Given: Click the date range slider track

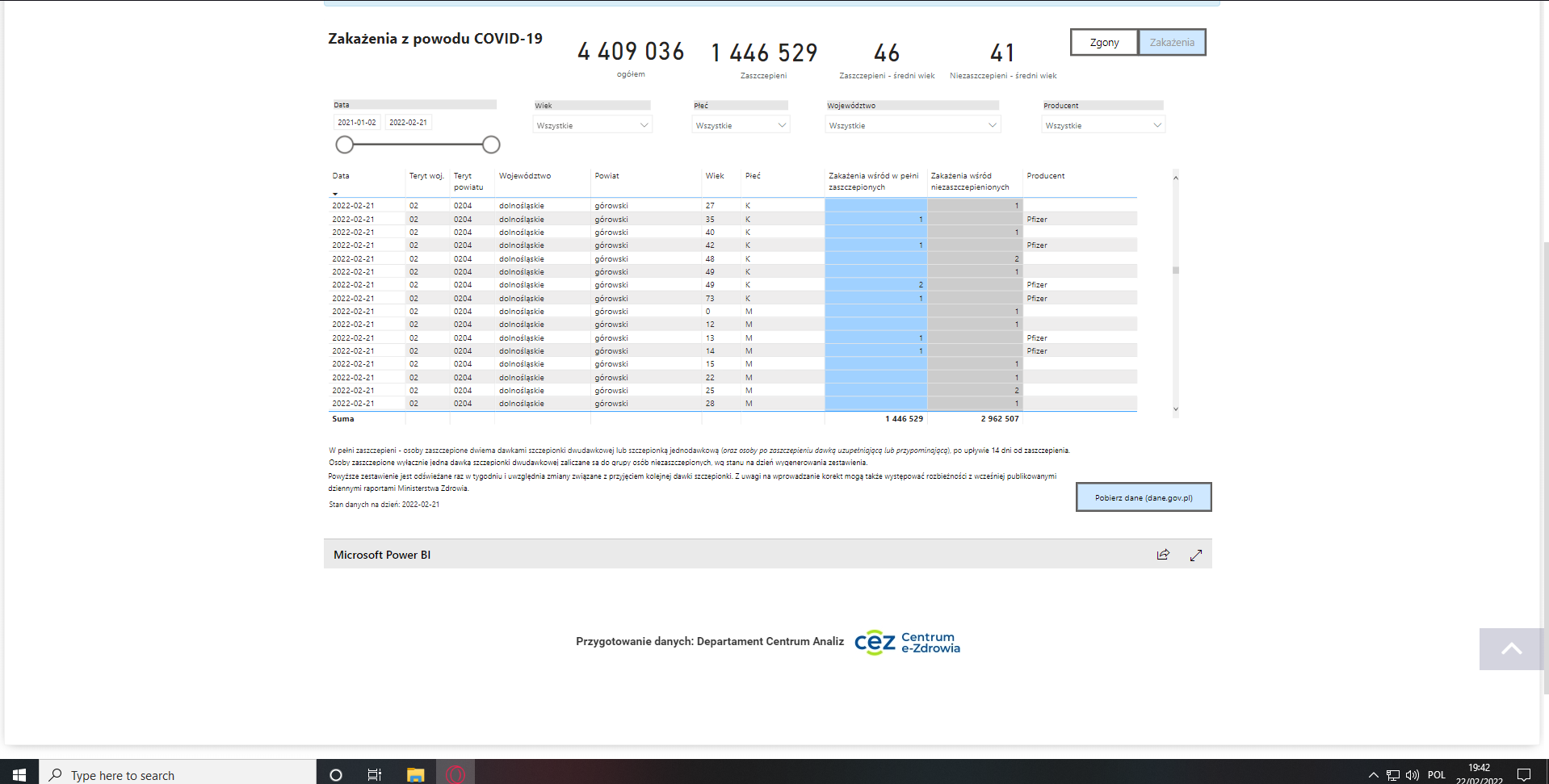Looking at the screenshot, I should point(418,145).
